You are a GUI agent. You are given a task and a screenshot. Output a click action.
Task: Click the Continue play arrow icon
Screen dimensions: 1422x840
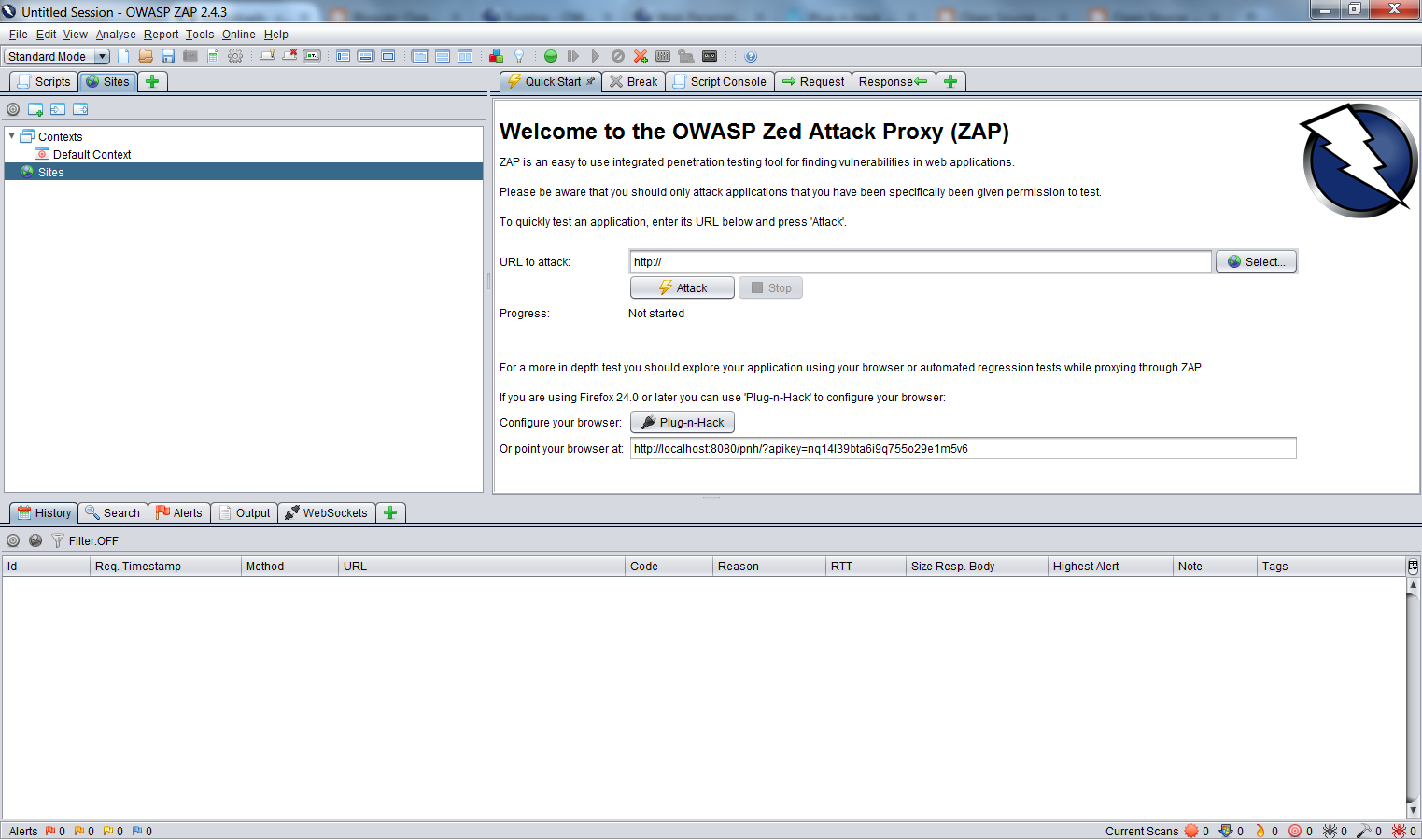coord(596,56)
